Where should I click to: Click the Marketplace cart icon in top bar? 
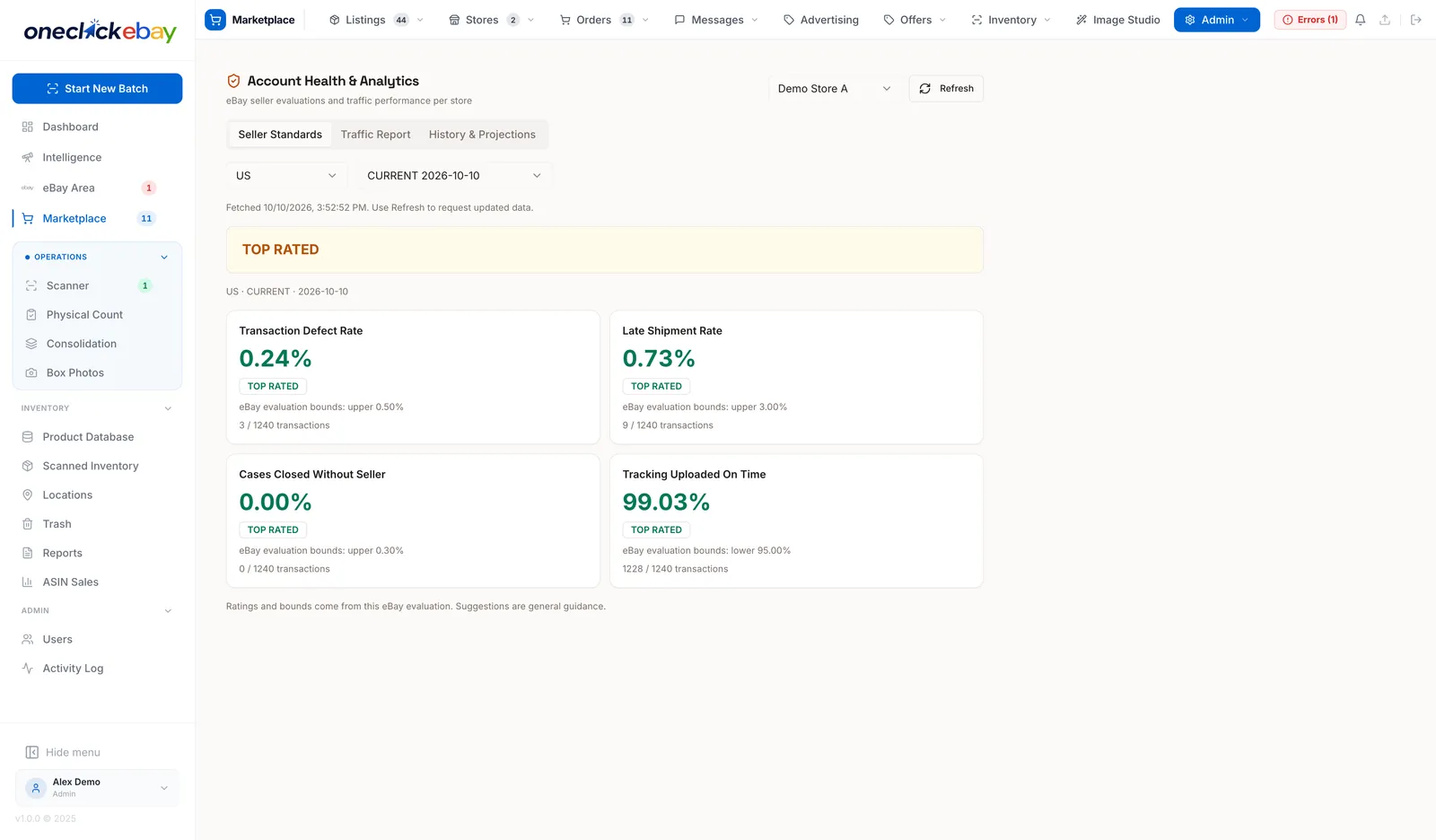pos(215,20)
